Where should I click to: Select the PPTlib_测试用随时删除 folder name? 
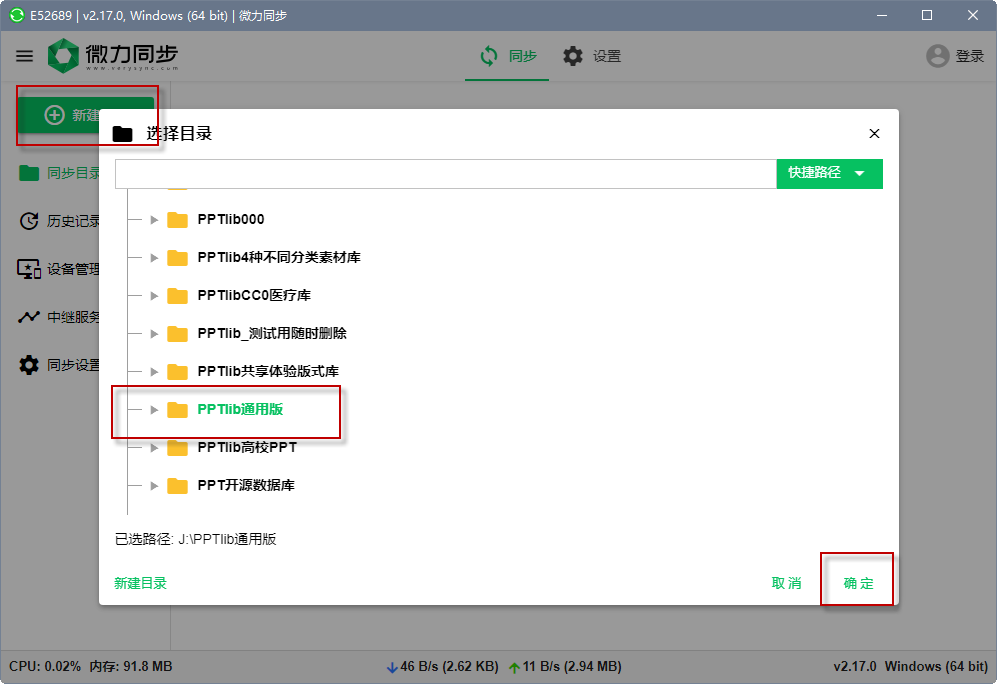coord(272,333)
